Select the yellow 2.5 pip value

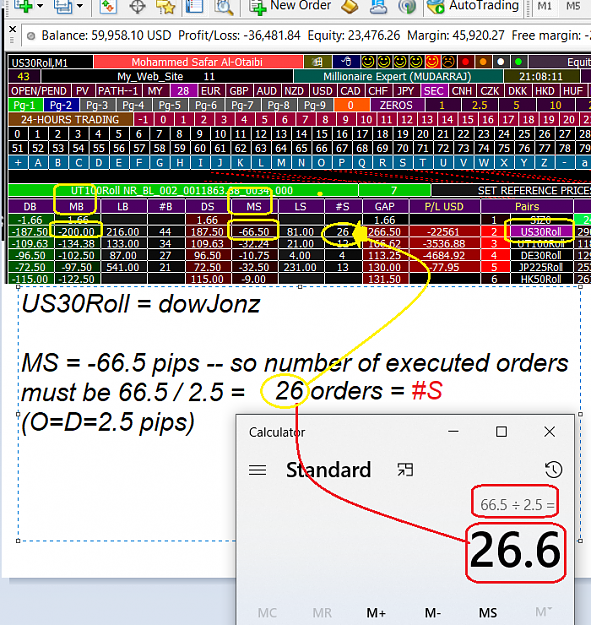[479, 105]
